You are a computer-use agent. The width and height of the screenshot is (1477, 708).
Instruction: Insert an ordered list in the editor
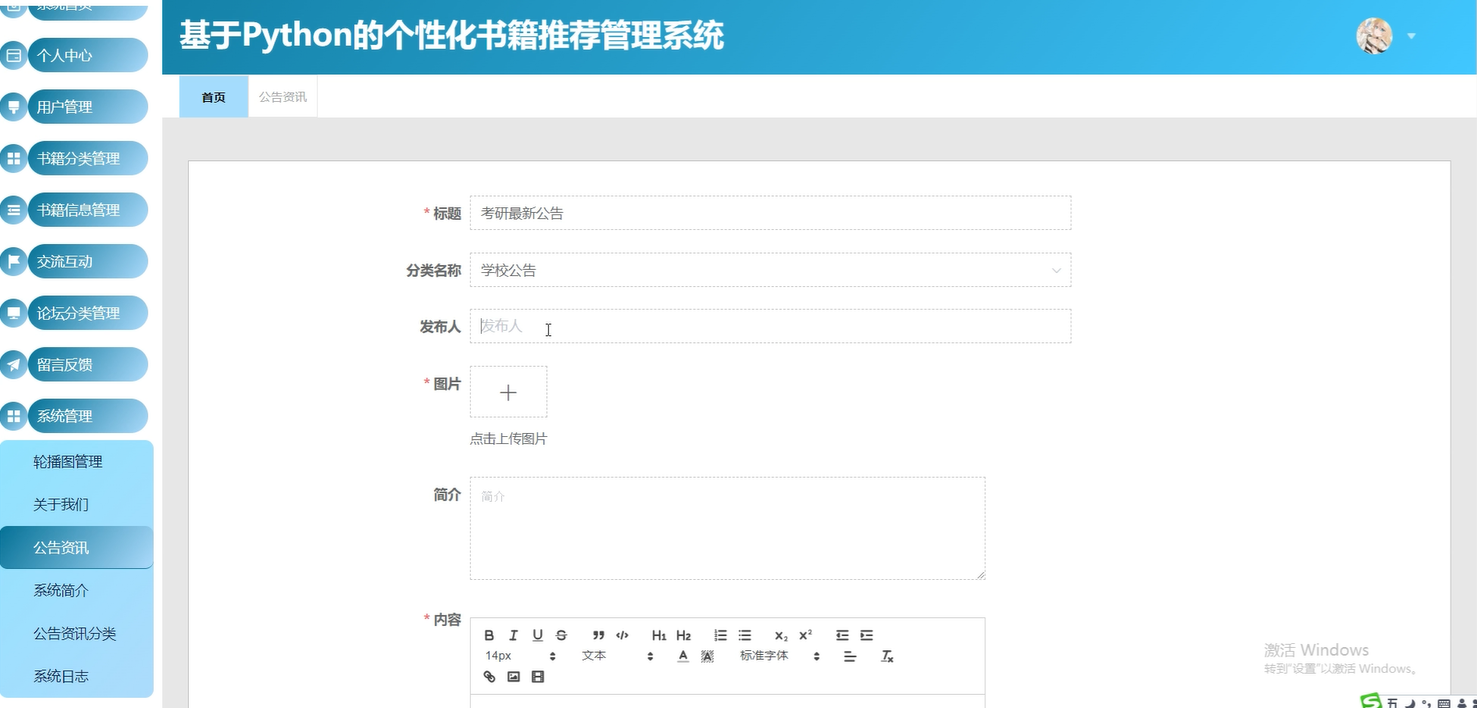[x=720, y=634]
